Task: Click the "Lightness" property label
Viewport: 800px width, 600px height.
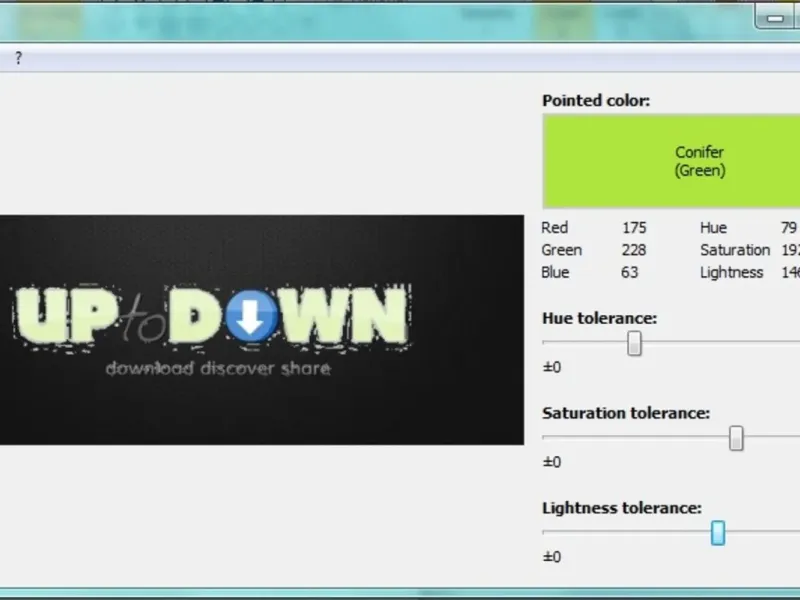Action: click(732, 272)
